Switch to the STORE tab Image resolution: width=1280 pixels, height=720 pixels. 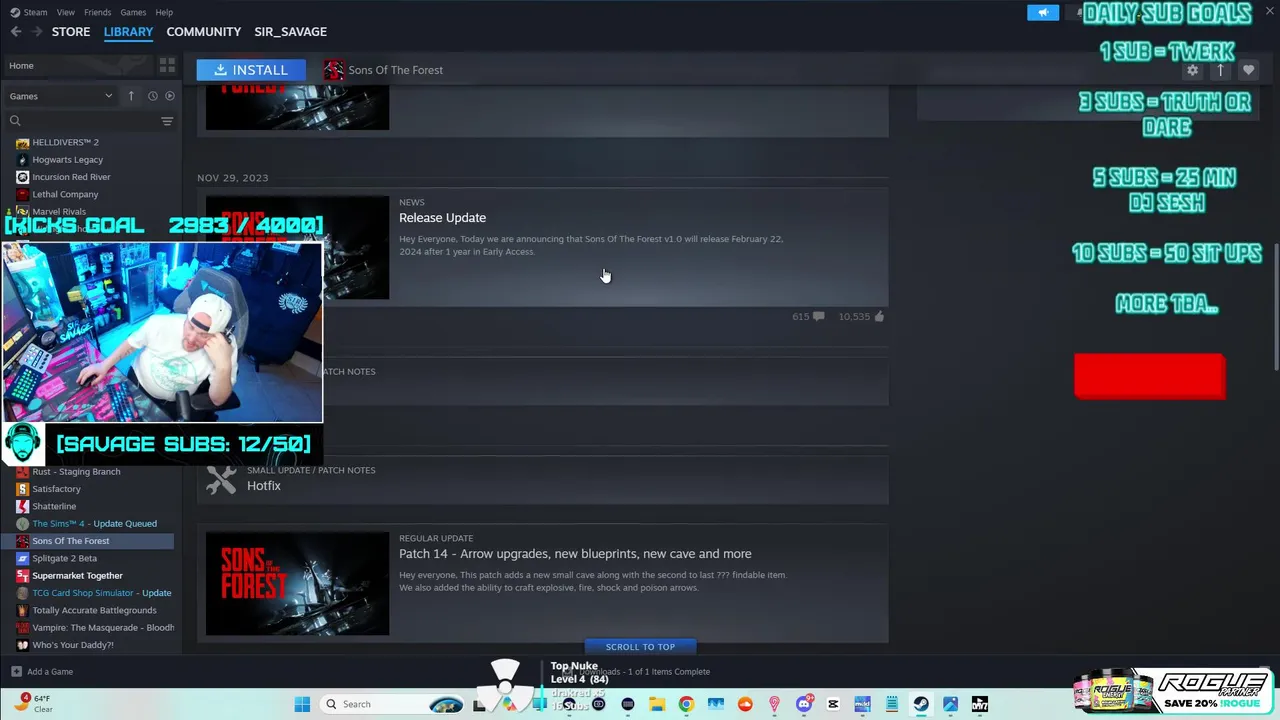(71, 32)
